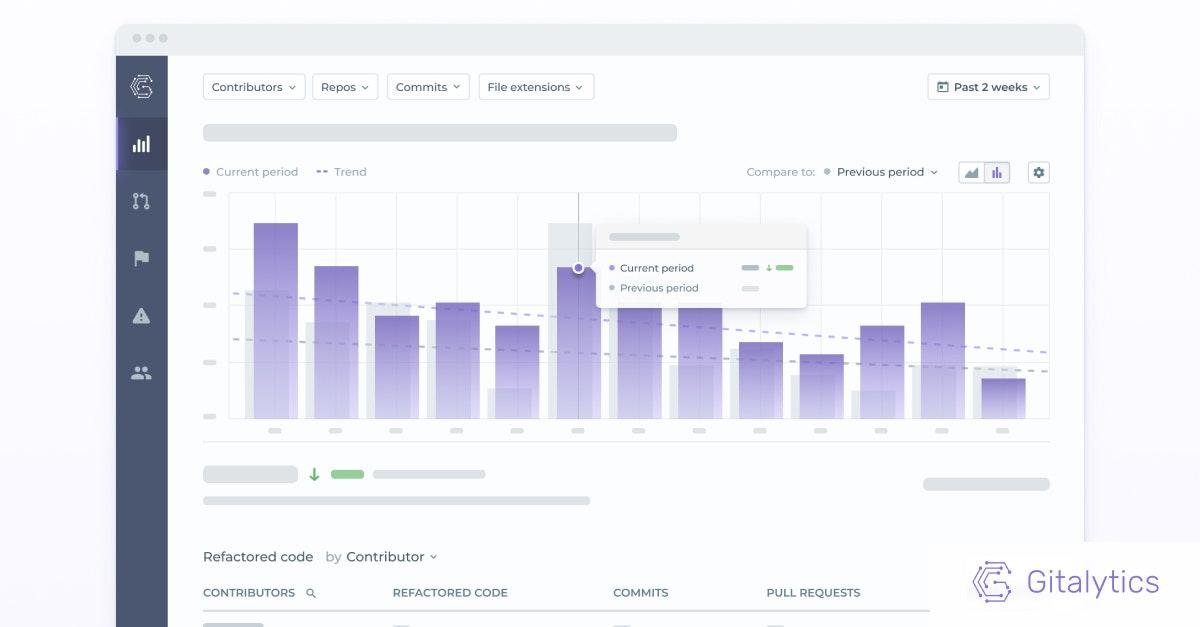Switch chart to area view
This screenshot has height=627, width=1200.
click(971, 172)
